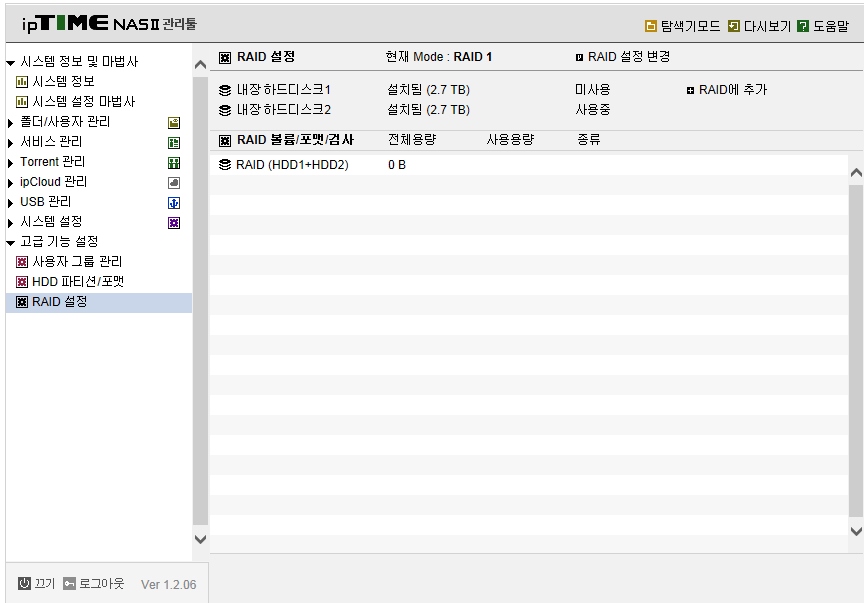
Task: Select 내장하드디스크1 text
Action: pyautogui.click(x=283, y=90)
